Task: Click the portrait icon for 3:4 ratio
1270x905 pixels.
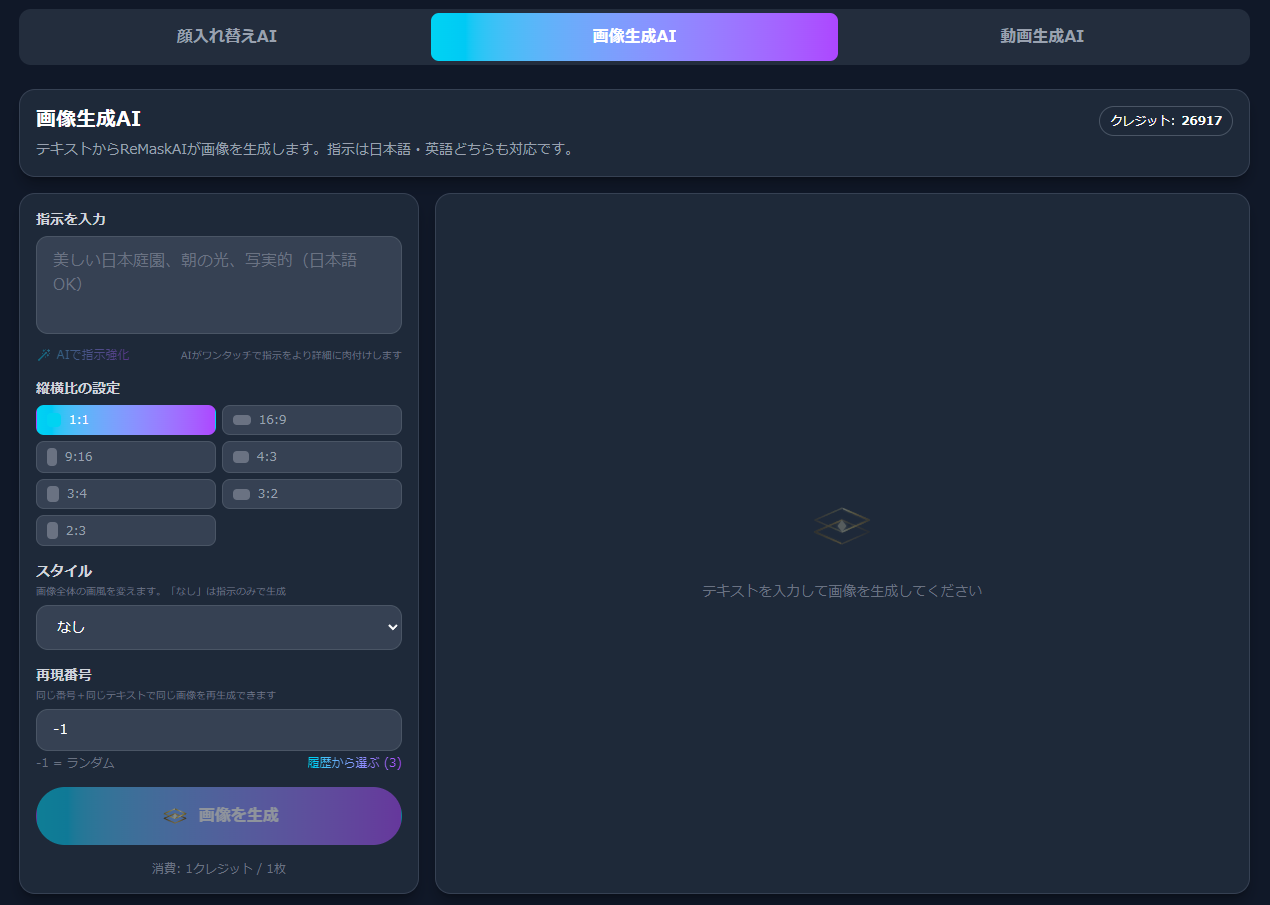Action: tap(53, 494)
